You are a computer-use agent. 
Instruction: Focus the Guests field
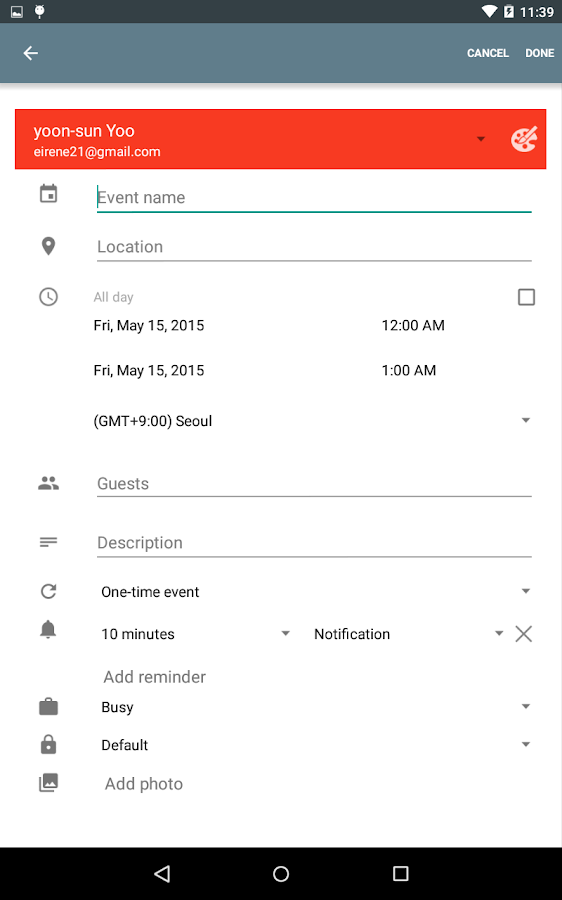click(x=314, y=484)
